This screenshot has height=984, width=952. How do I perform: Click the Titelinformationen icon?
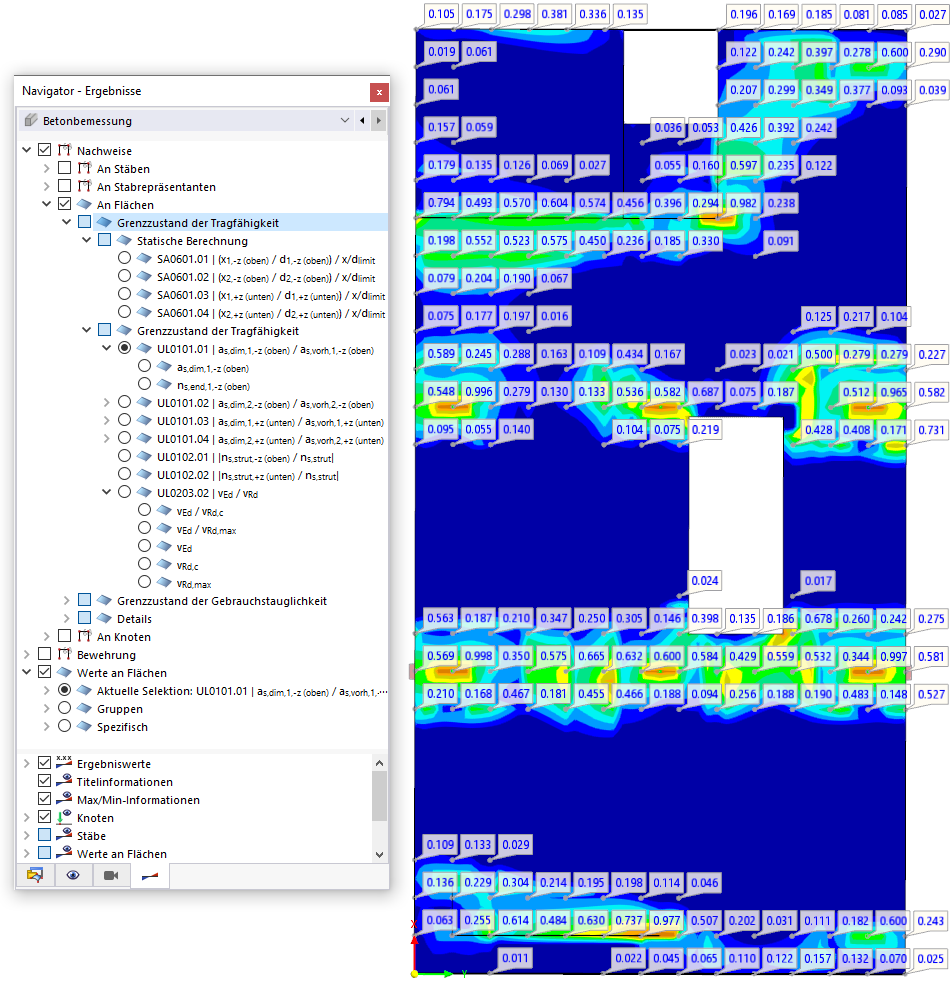click(x=64, y=781)
